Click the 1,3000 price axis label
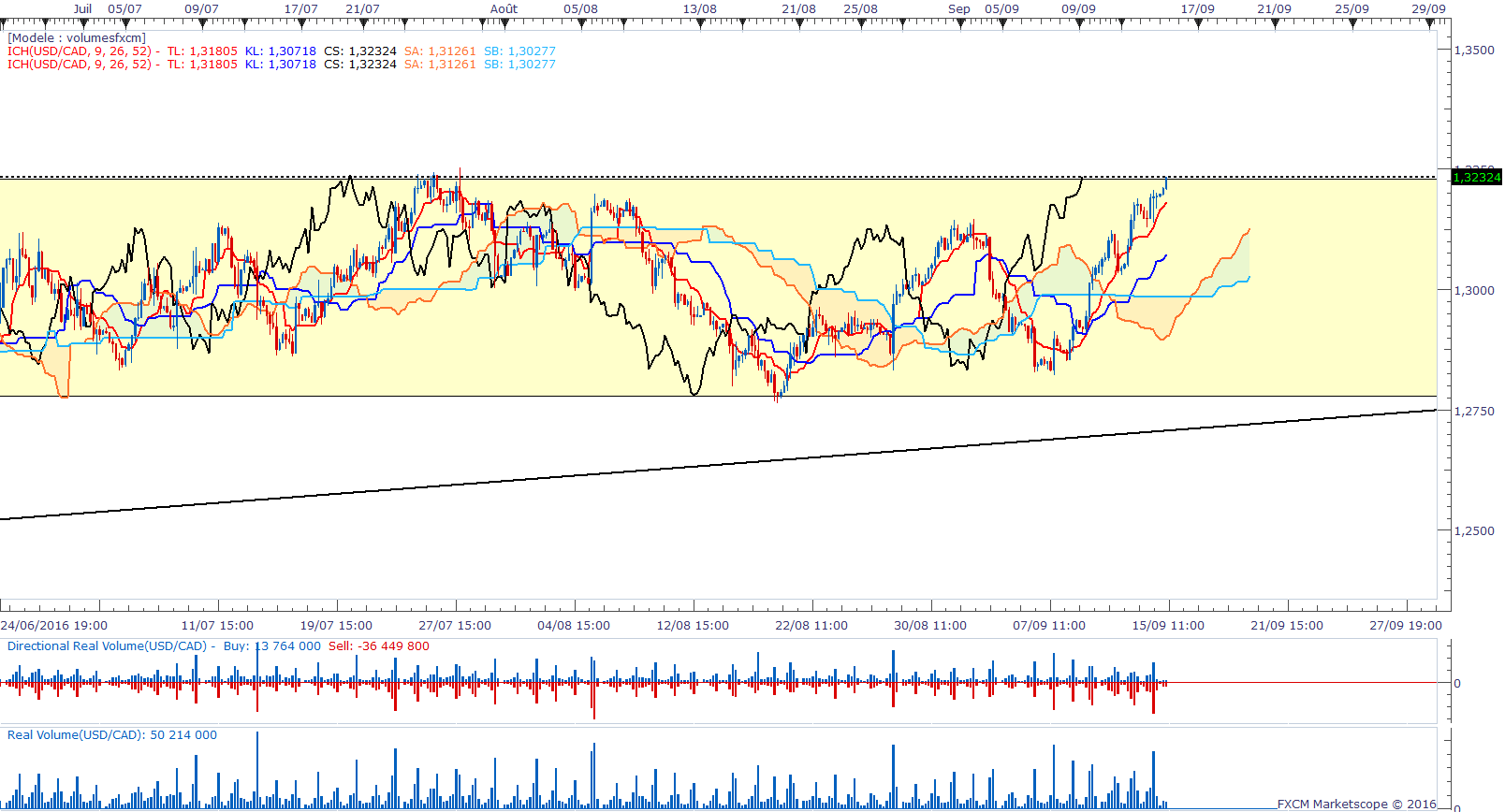Viewport: 1505px width, 812px height. pyautogui.click(x=1474, y=291)
